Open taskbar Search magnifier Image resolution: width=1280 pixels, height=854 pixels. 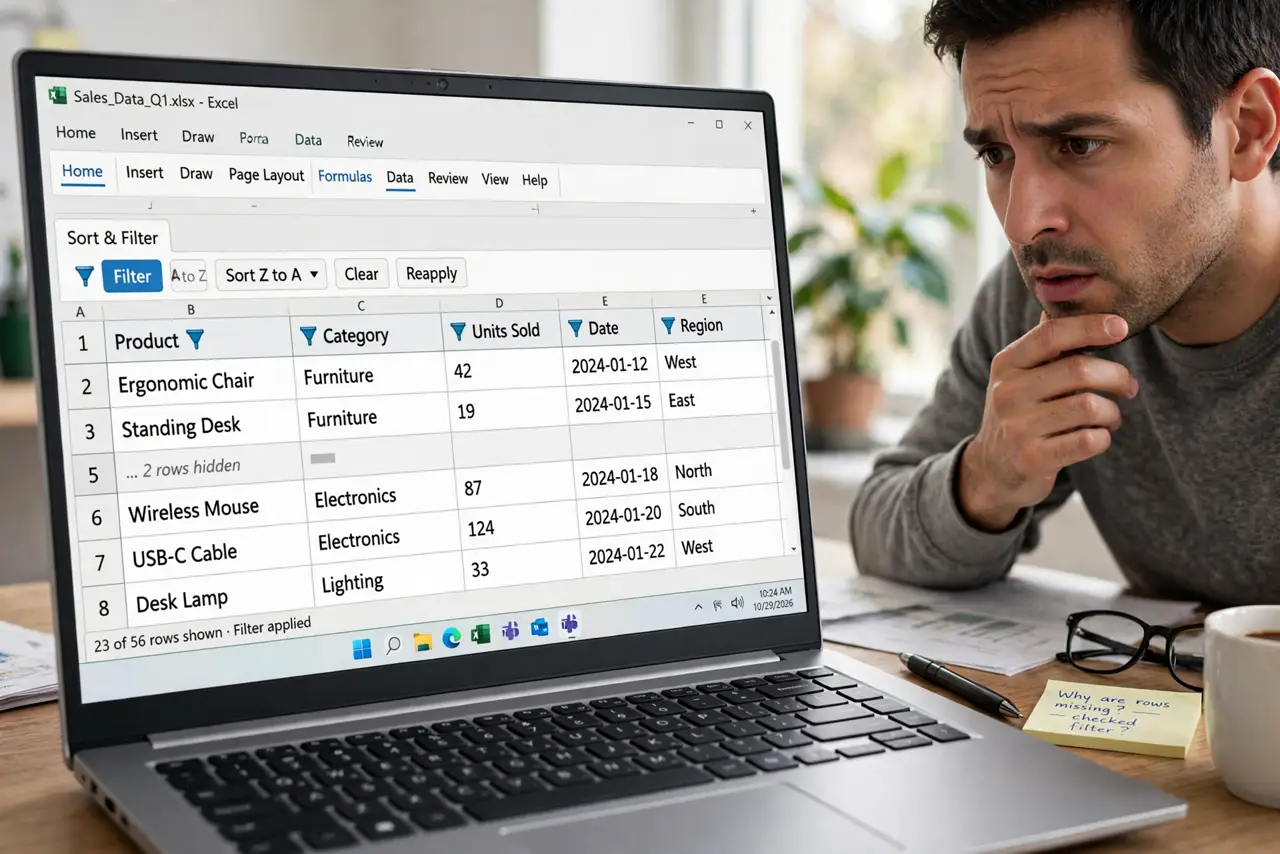(393, 645)
